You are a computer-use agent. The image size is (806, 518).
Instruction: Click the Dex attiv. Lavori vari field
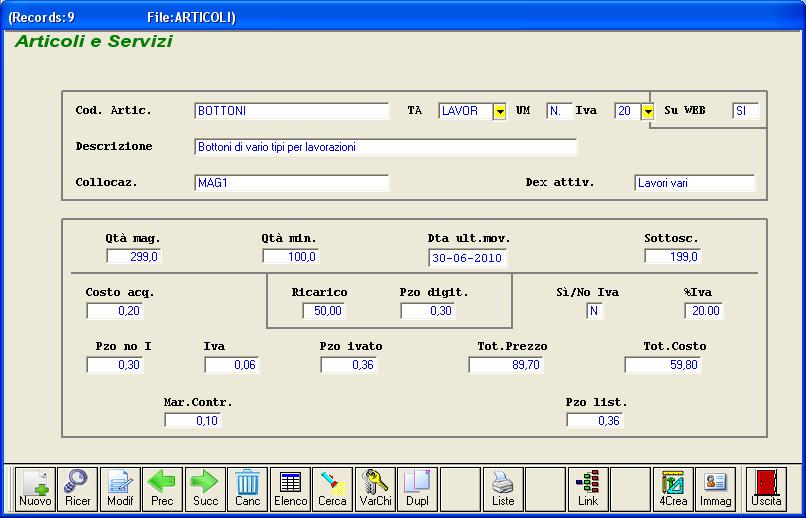694,183
